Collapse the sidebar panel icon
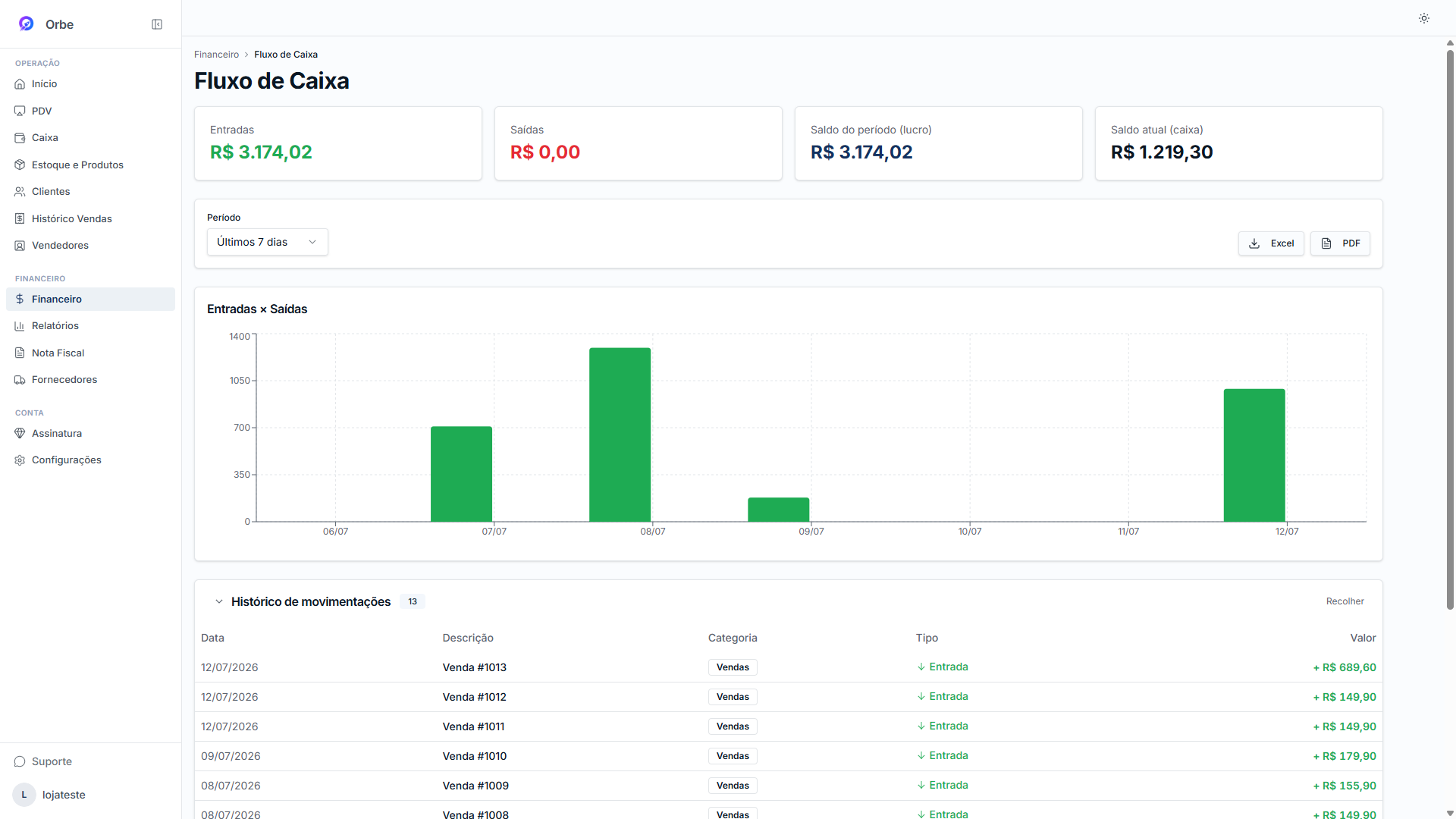 (157, 24)
